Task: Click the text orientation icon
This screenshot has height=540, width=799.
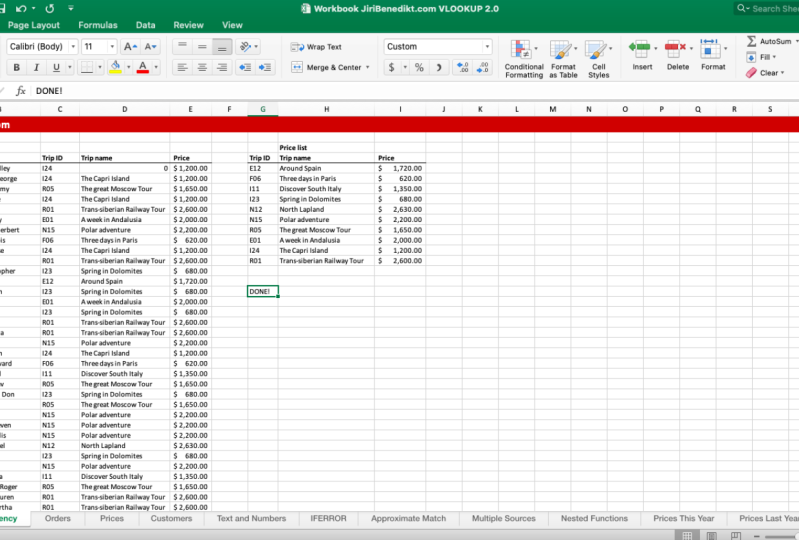Action: (246, 46)
